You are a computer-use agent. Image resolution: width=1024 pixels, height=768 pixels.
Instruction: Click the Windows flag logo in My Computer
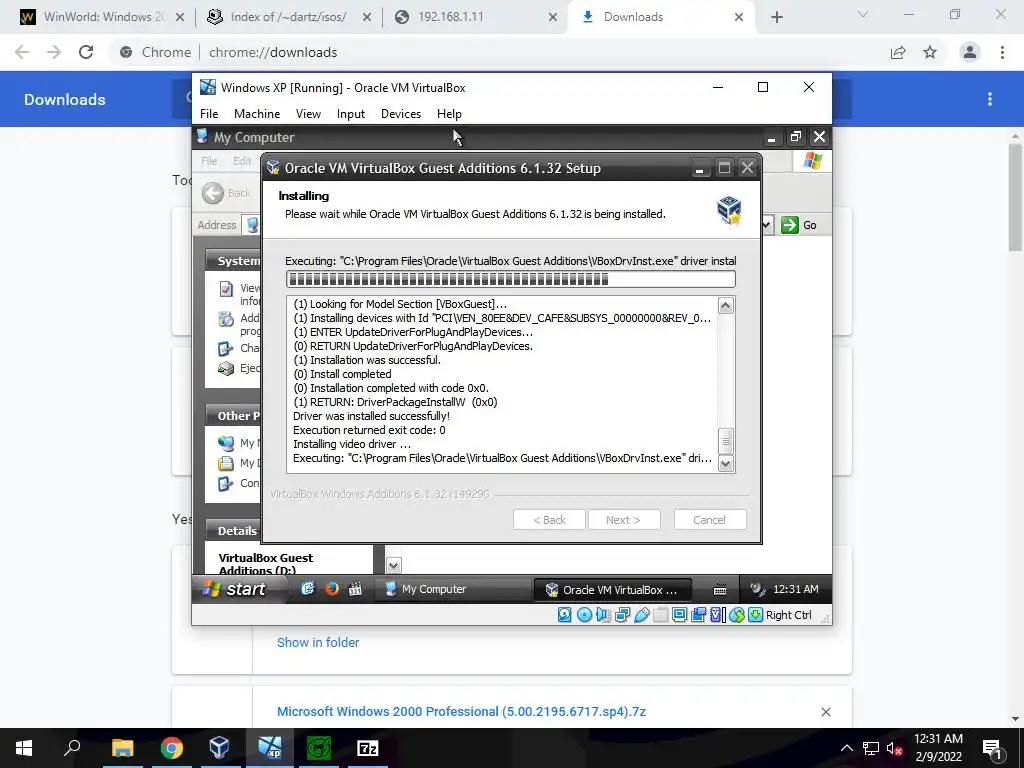812,161
